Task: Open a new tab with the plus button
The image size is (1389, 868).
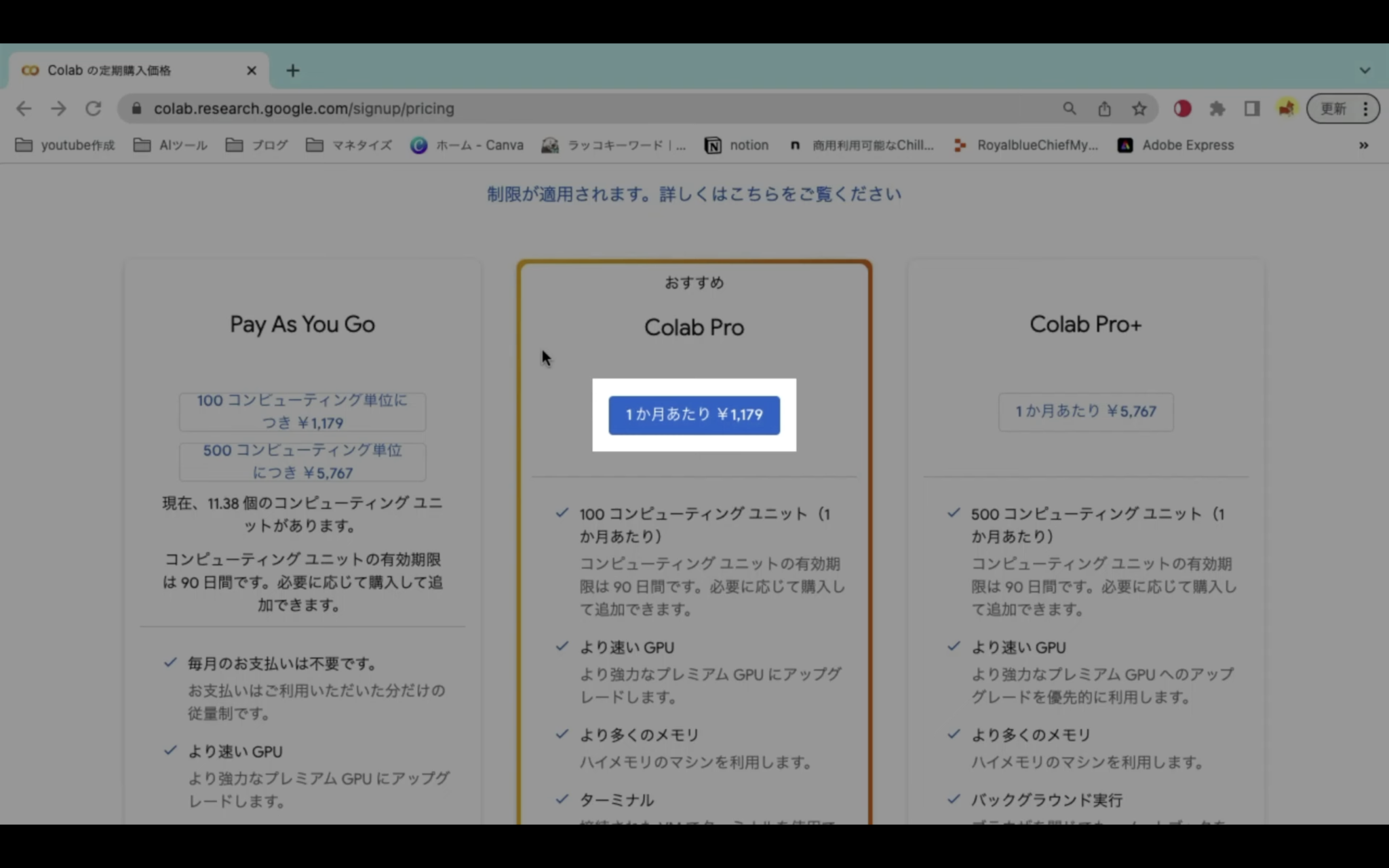Action: pos(292,70)
